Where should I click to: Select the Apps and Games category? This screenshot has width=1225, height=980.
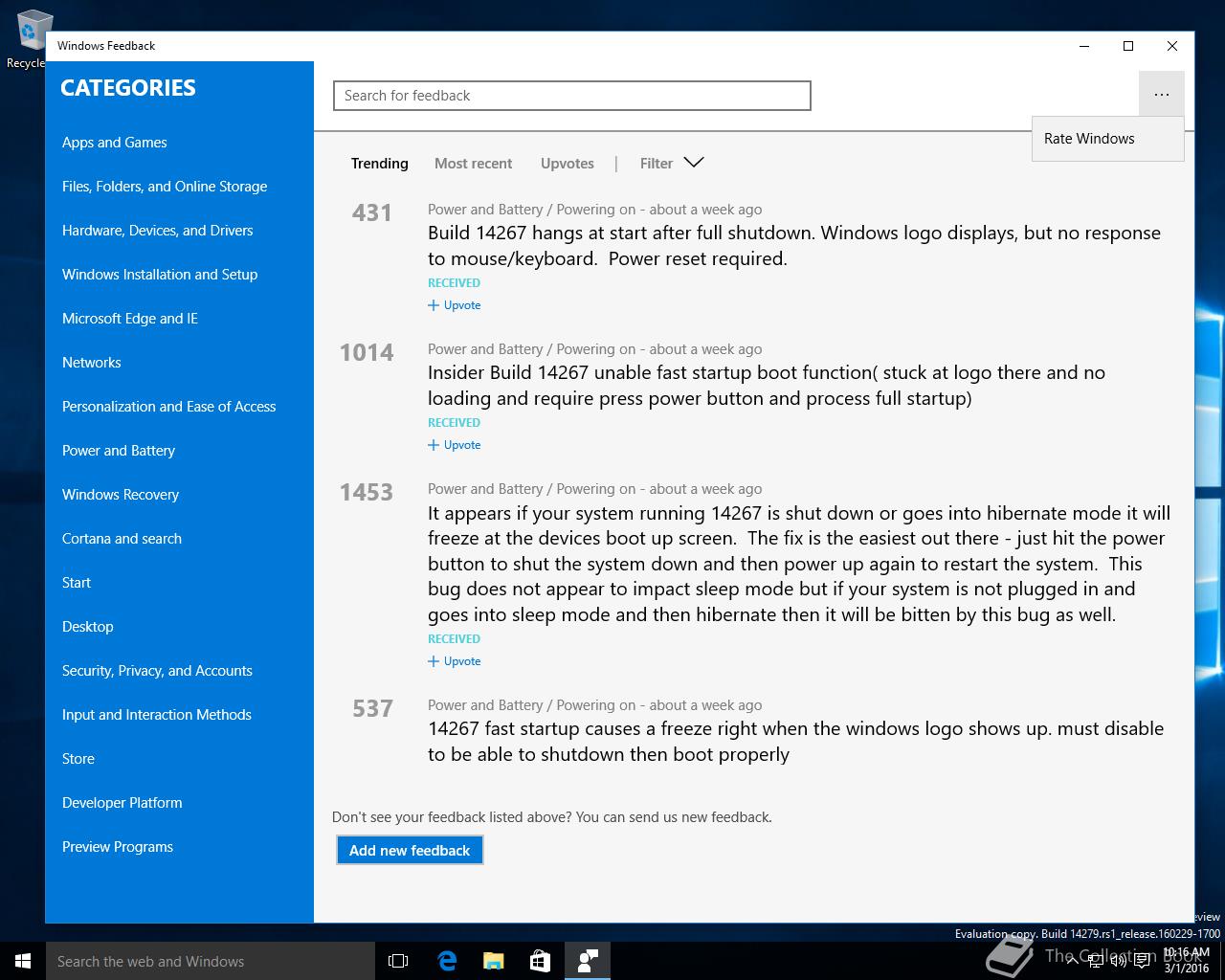pyautogui.click(x=114, y=143)
